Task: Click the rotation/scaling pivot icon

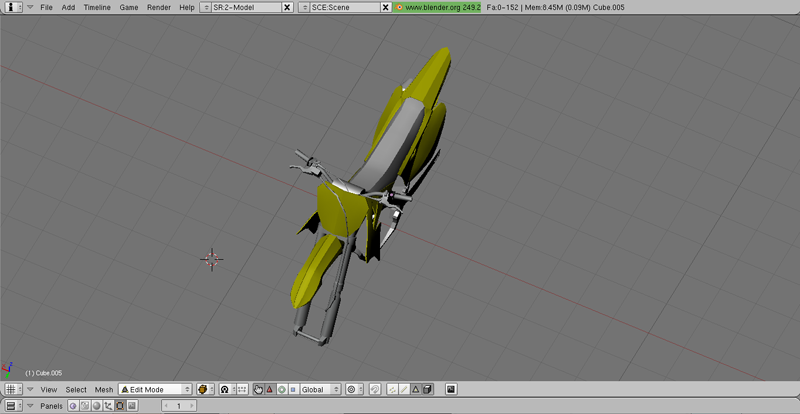Action: (226, 389)
